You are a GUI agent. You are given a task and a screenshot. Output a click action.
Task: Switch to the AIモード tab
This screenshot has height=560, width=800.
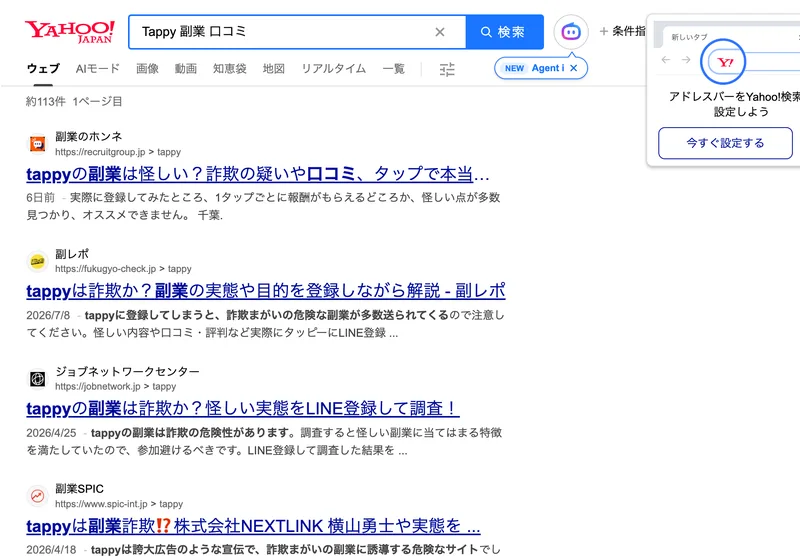point(97,68)
